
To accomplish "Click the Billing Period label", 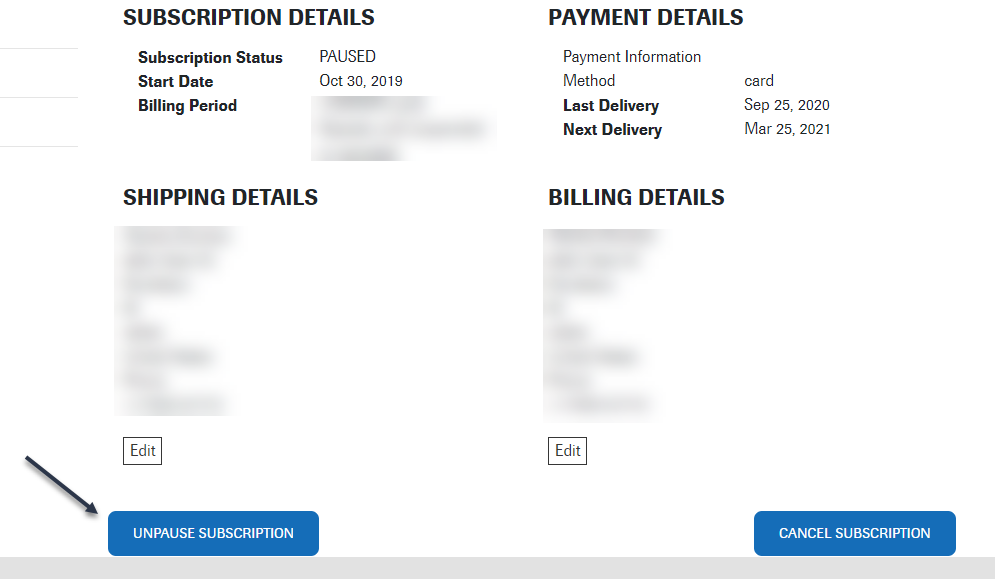I will tap(187, 105).
